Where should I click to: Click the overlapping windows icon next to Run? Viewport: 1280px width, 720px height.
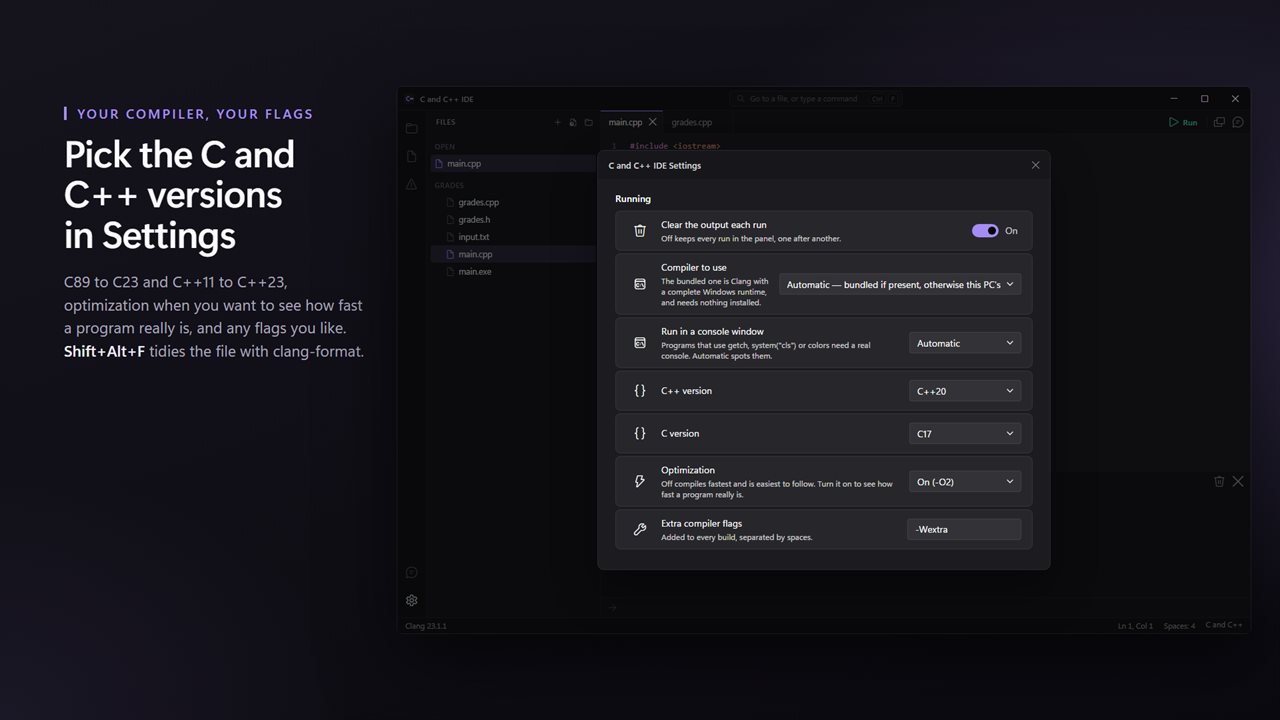(1219, 122)
